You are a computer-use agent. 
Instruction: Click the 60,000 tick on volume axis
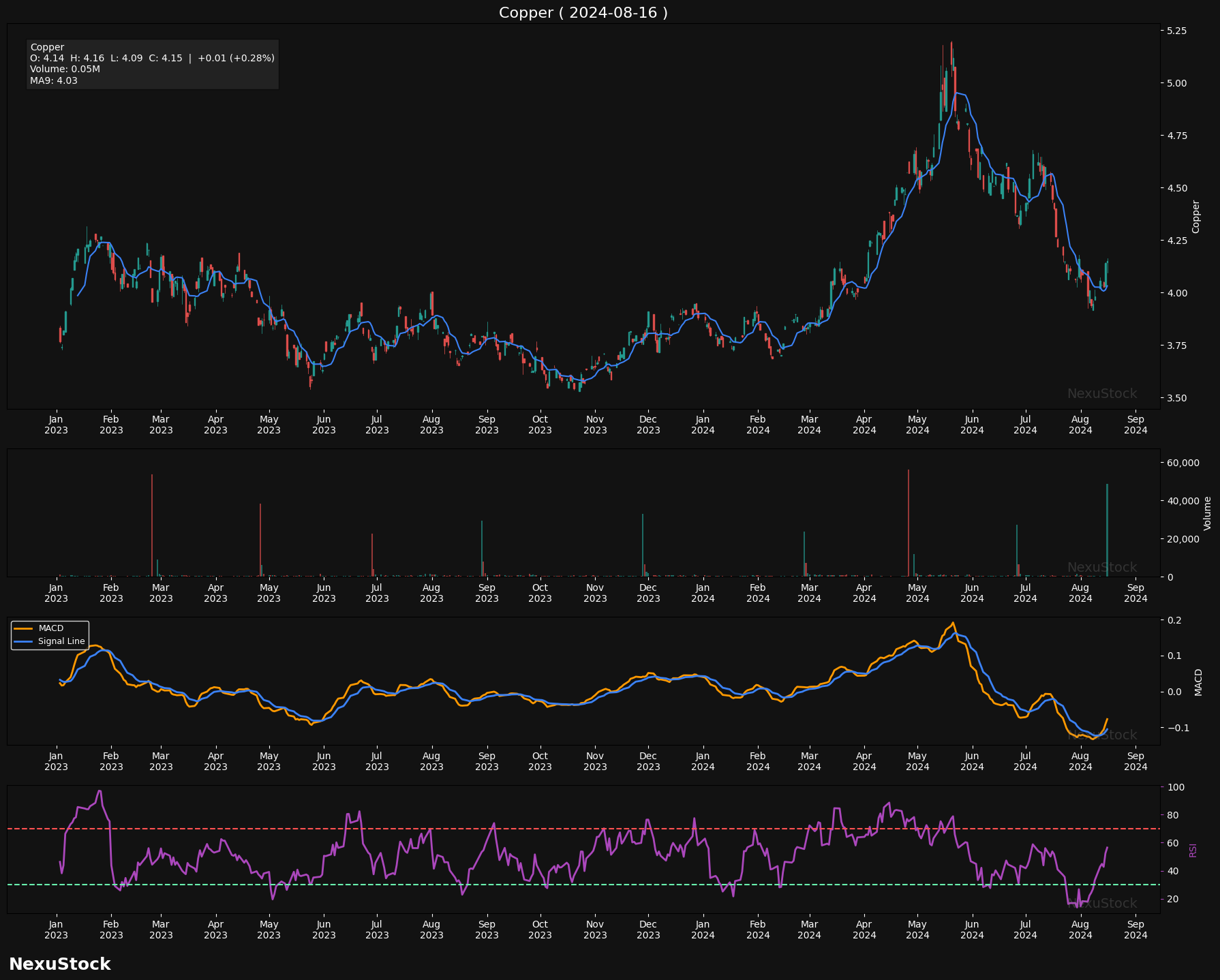point(1183,463)
